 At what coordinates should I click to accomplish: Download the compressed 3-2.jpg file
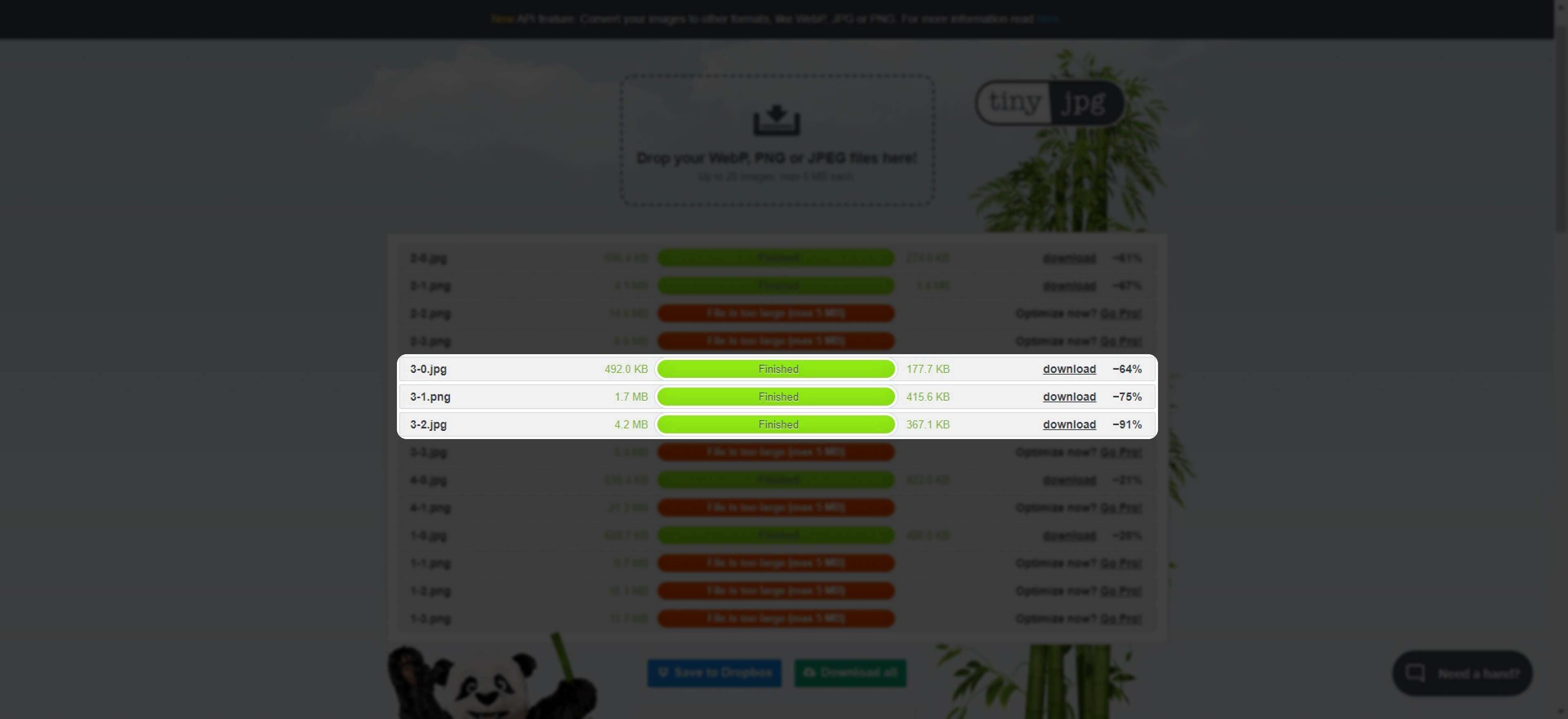click(1069, 425)
